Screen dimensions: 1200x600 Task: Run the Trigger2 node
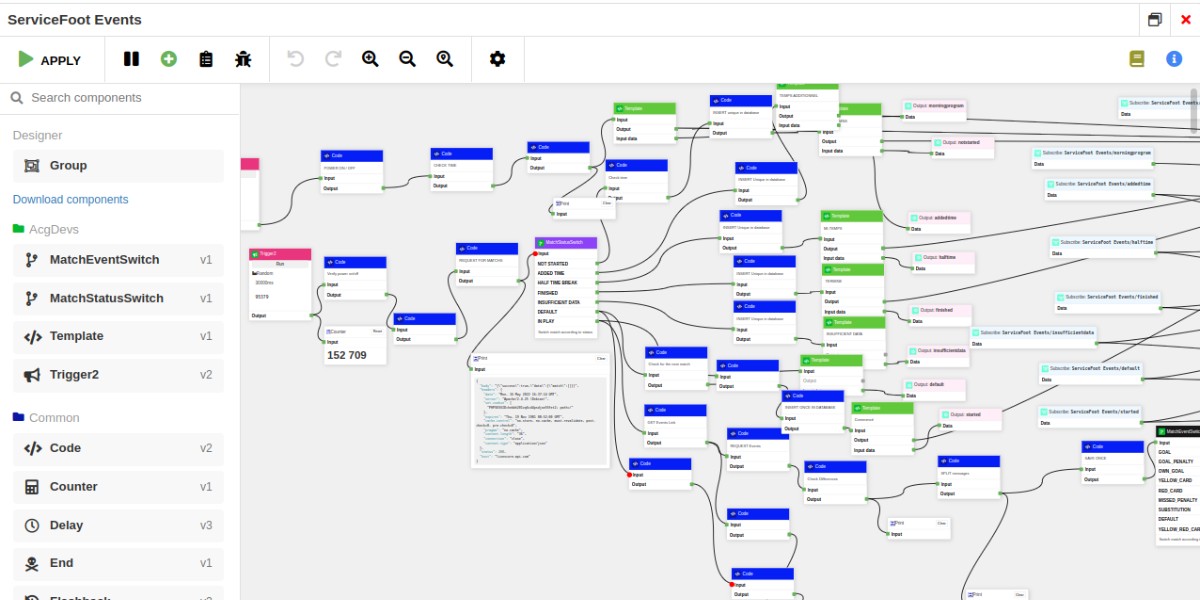279,264
